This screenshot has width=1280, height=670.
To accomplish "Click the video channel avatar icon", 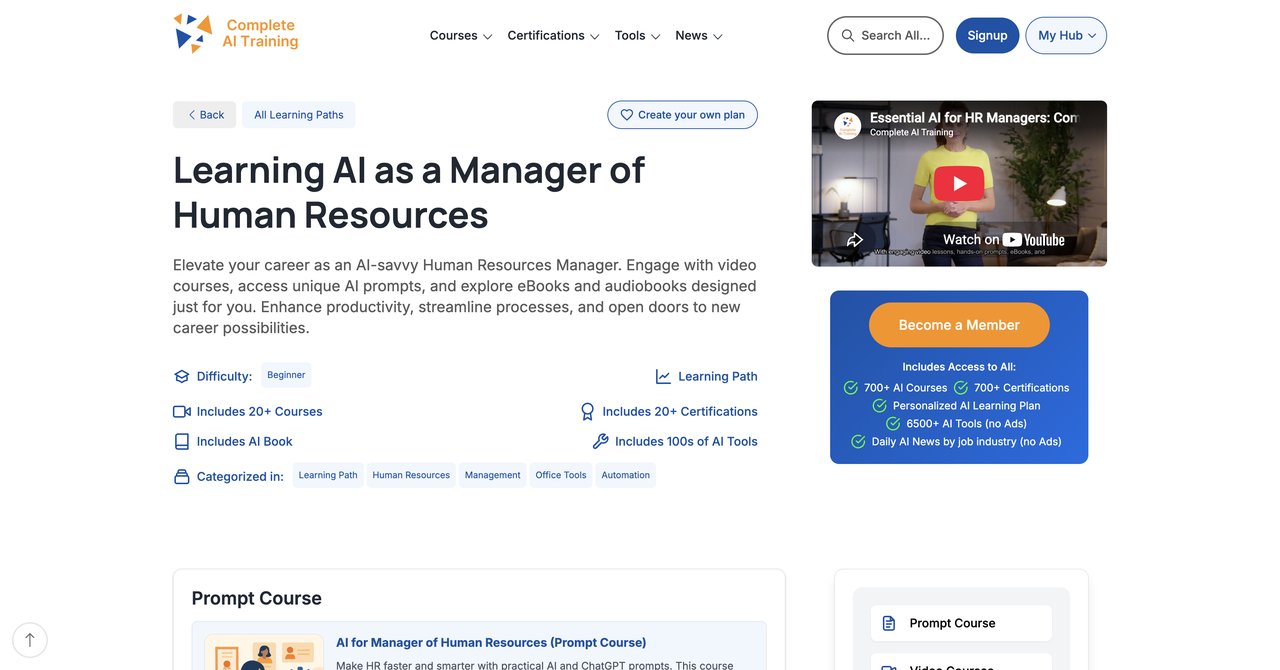I will (x=848, y=125).
